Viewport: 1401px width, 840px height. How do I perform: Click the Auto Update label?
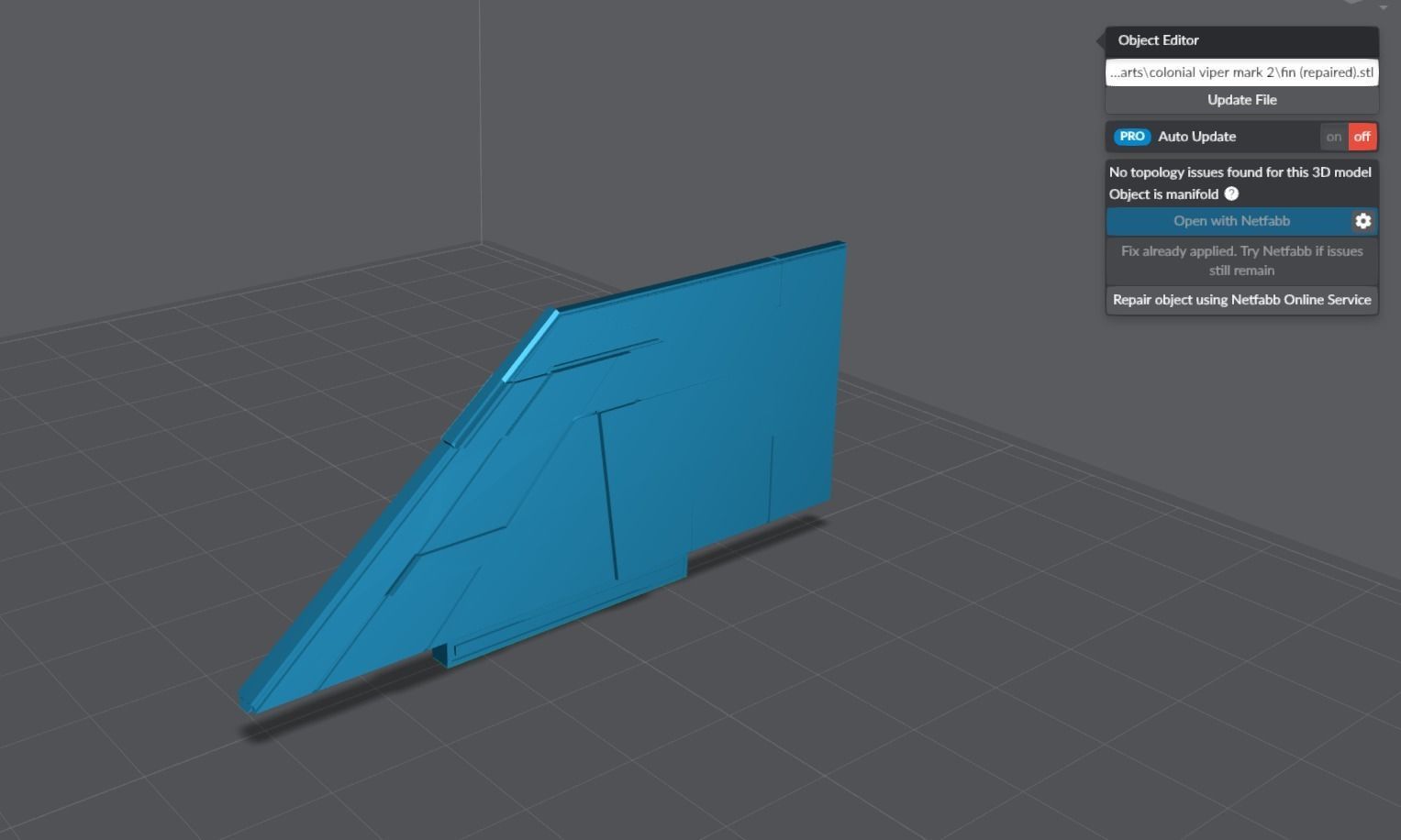pyautogui.click(x=1196, y=137)
